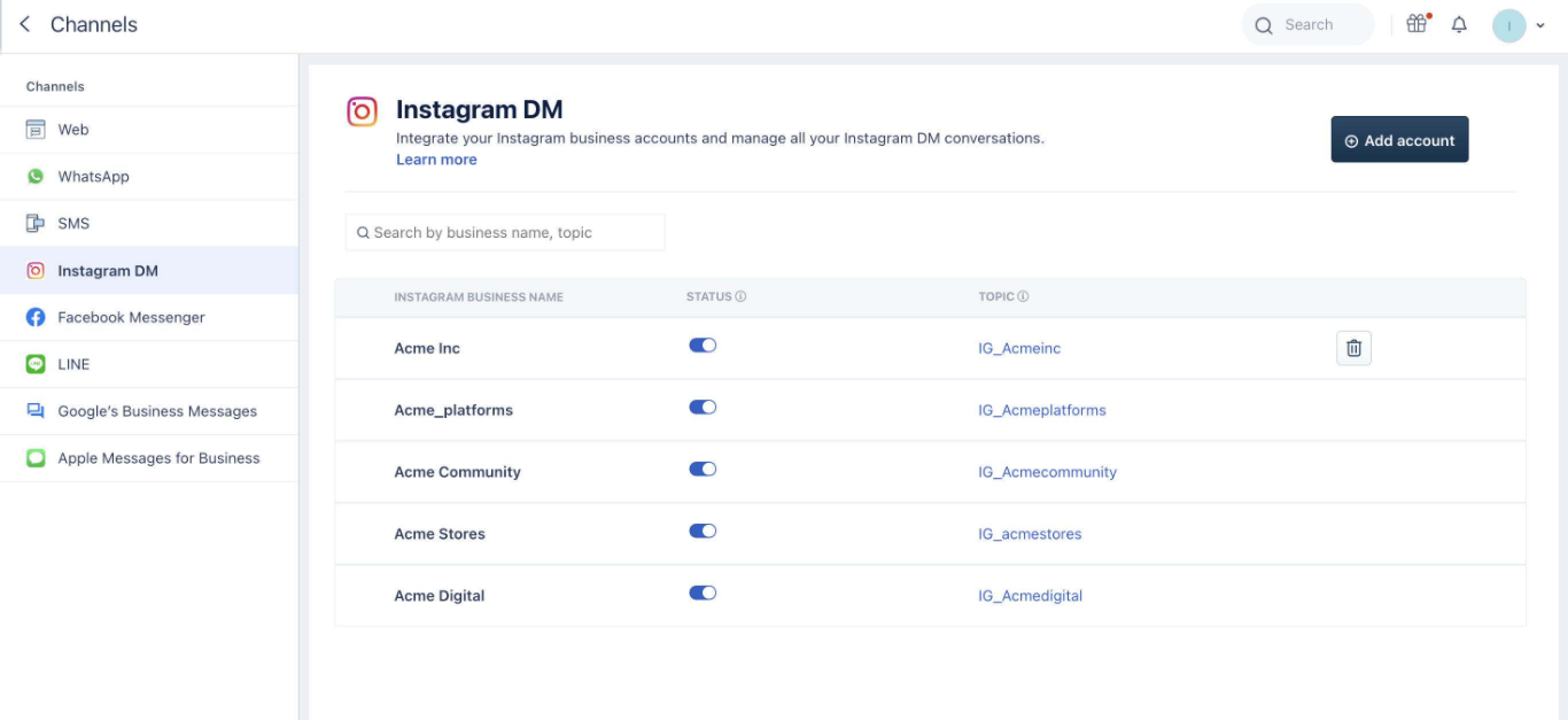Select WhatsApp in the channels sidebar
The width and height of the screenshot is (1568, 720).
pos(93,177)
